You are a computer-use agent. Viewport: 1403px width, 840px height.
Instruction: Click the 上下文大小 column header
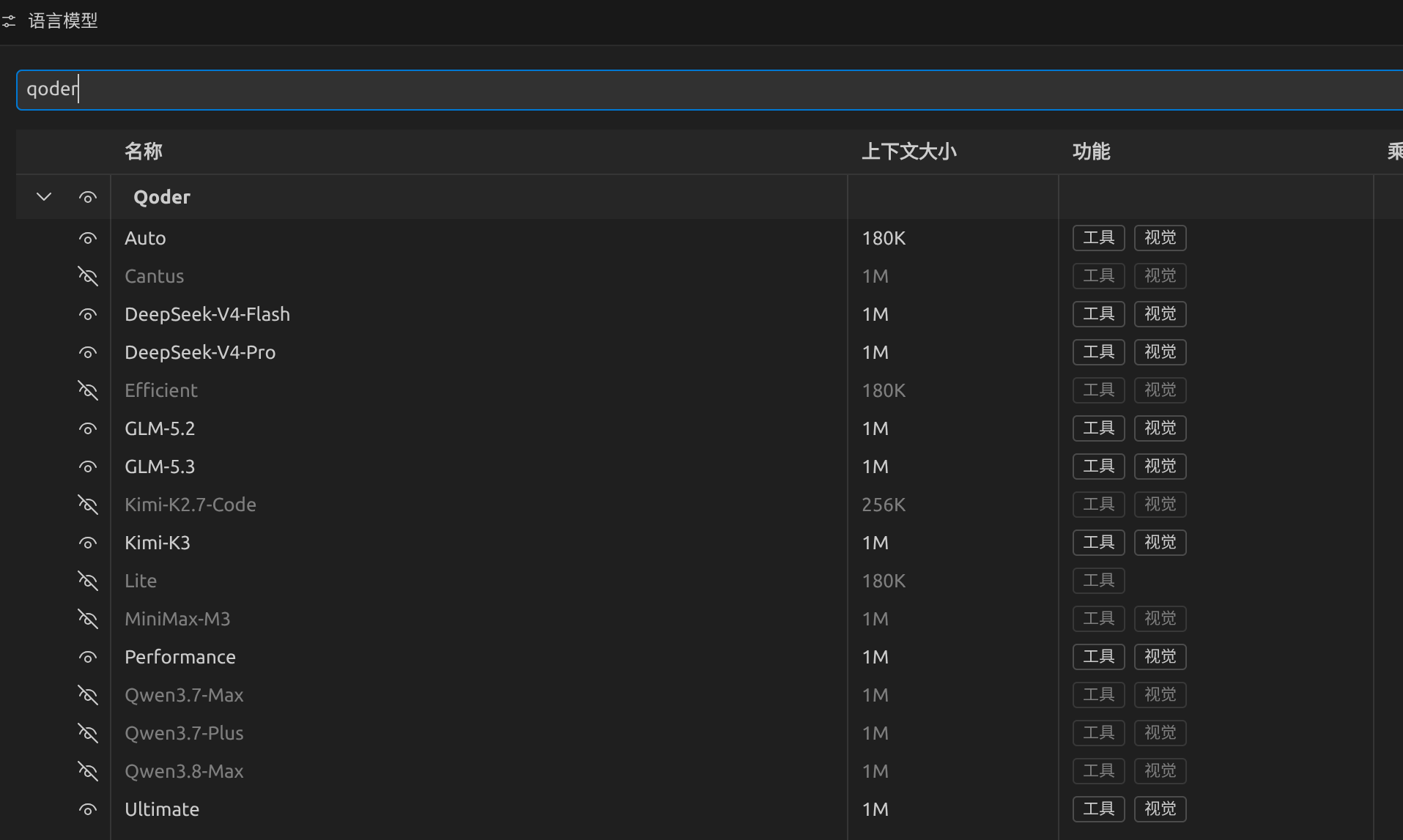(x=909, y=152)
